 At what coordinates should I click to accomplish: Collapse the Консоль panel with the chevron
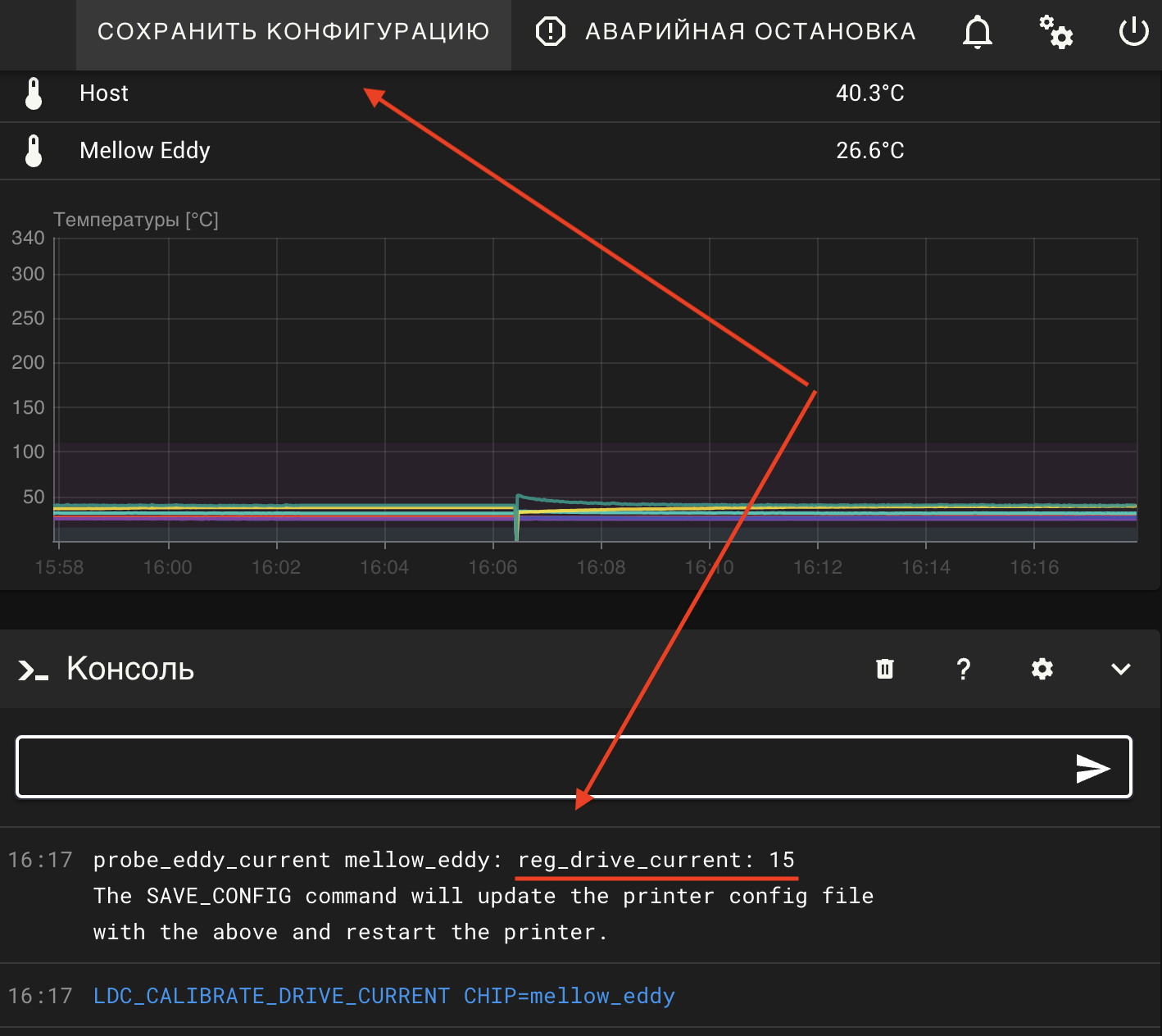pyautogui.click(x=1120, y=669)
